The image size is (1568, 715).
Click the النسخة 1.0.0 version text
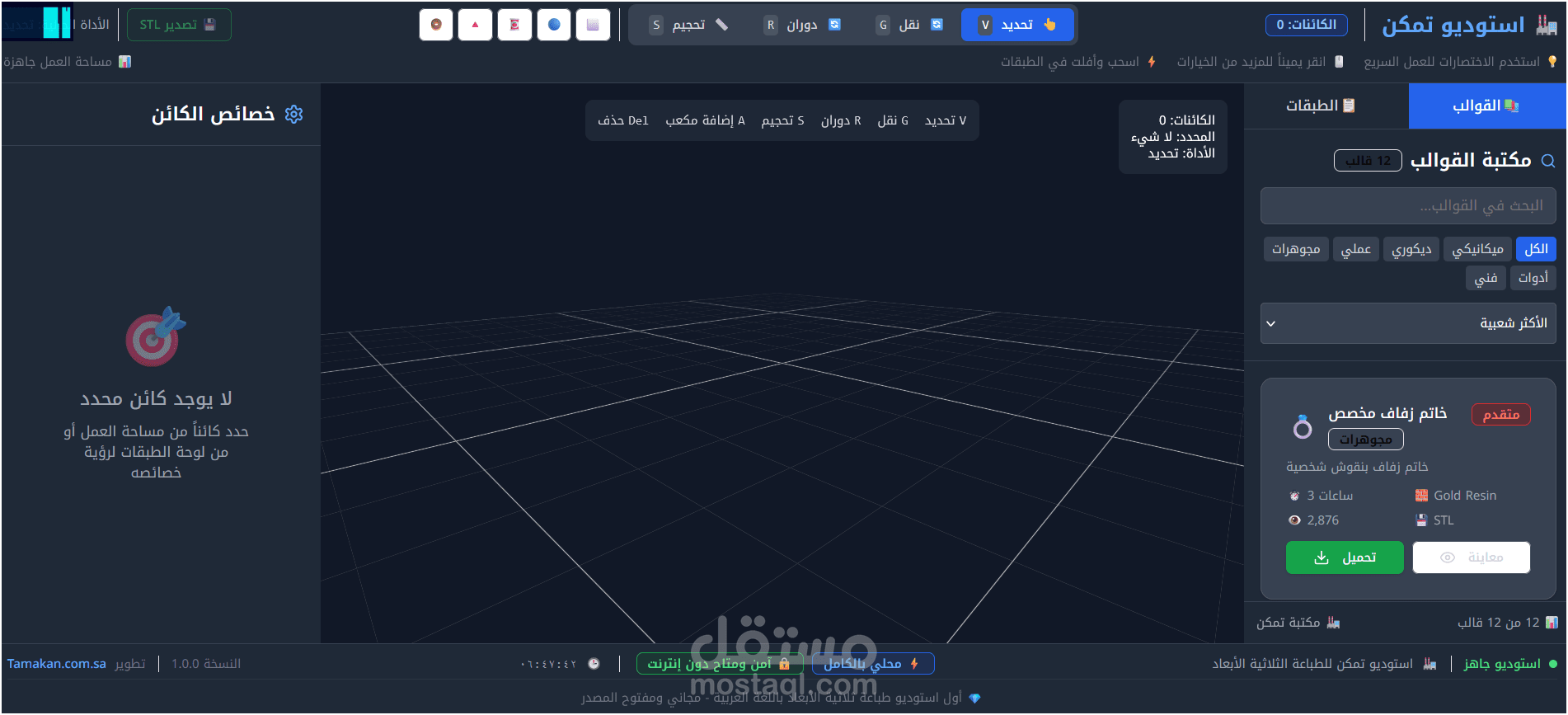click(x=206, y=664)
